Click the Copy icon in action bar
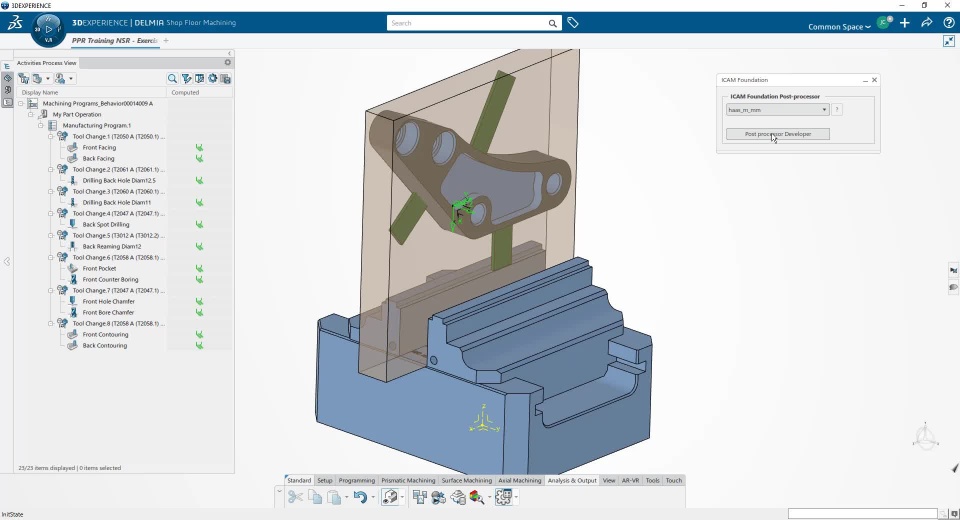This screenshot has height=520, width=960. pyautogui.click(x=315, y=497)
